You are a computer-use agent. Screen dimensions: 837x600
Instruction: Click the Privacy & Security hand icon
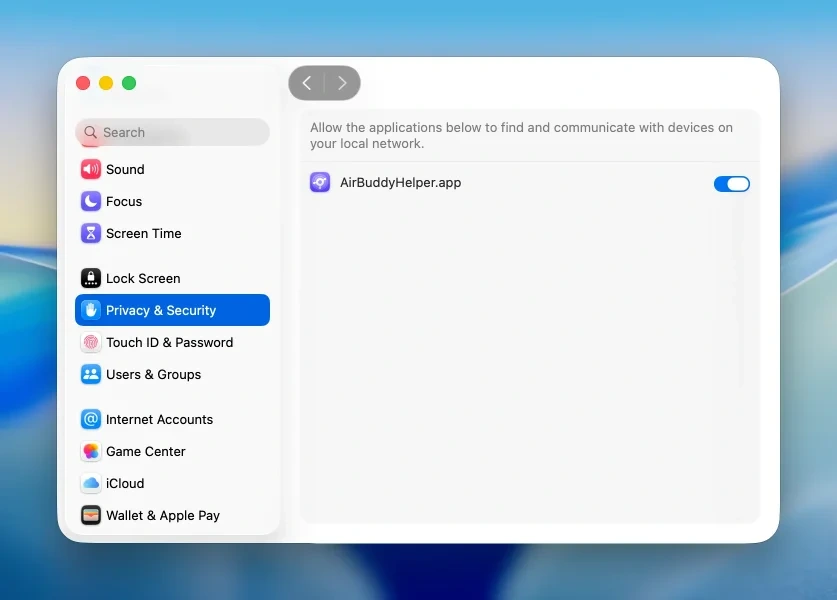[91, 310]
